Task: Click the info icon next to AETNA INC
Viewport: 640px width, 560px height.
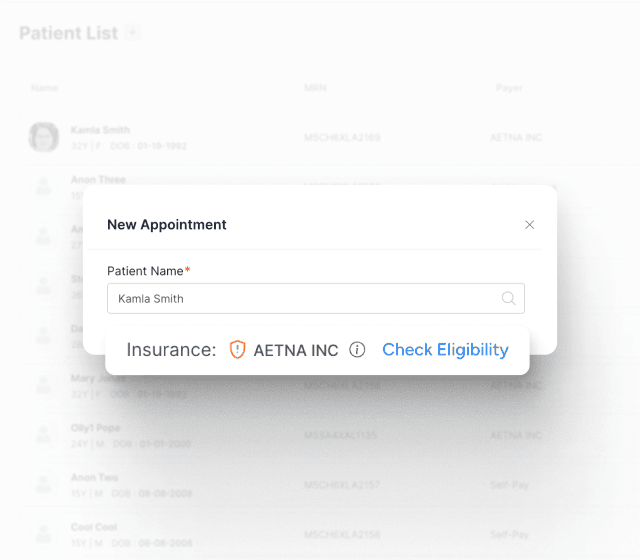Action: coord(357,350)
